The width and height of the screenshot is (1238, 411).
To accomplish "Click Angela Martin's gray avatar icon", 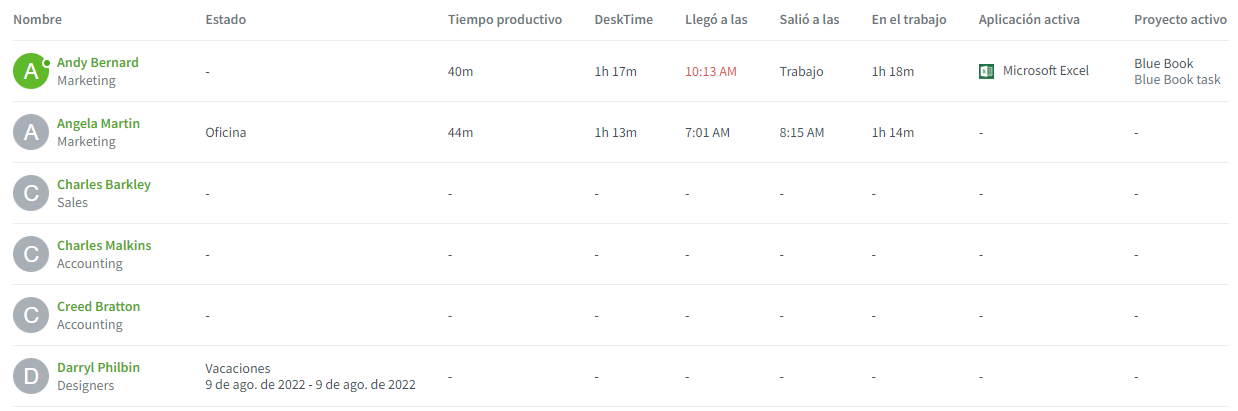I will [x=31, y=132].
